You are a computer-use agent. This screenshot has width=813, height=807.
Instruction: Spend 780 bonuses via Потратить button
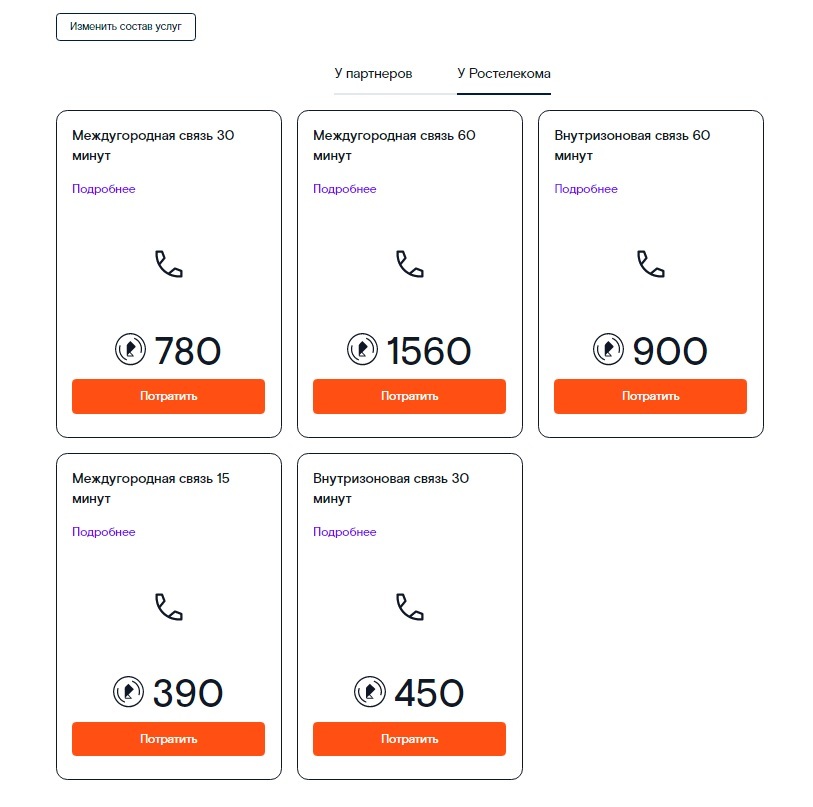tap(168, 396)
